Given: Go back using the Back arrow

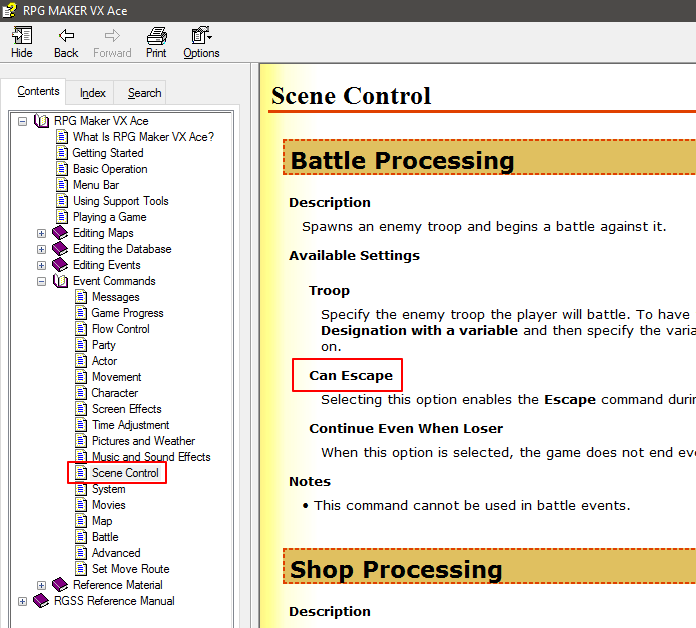Looking at the screenshot, I should coord(66,36).
